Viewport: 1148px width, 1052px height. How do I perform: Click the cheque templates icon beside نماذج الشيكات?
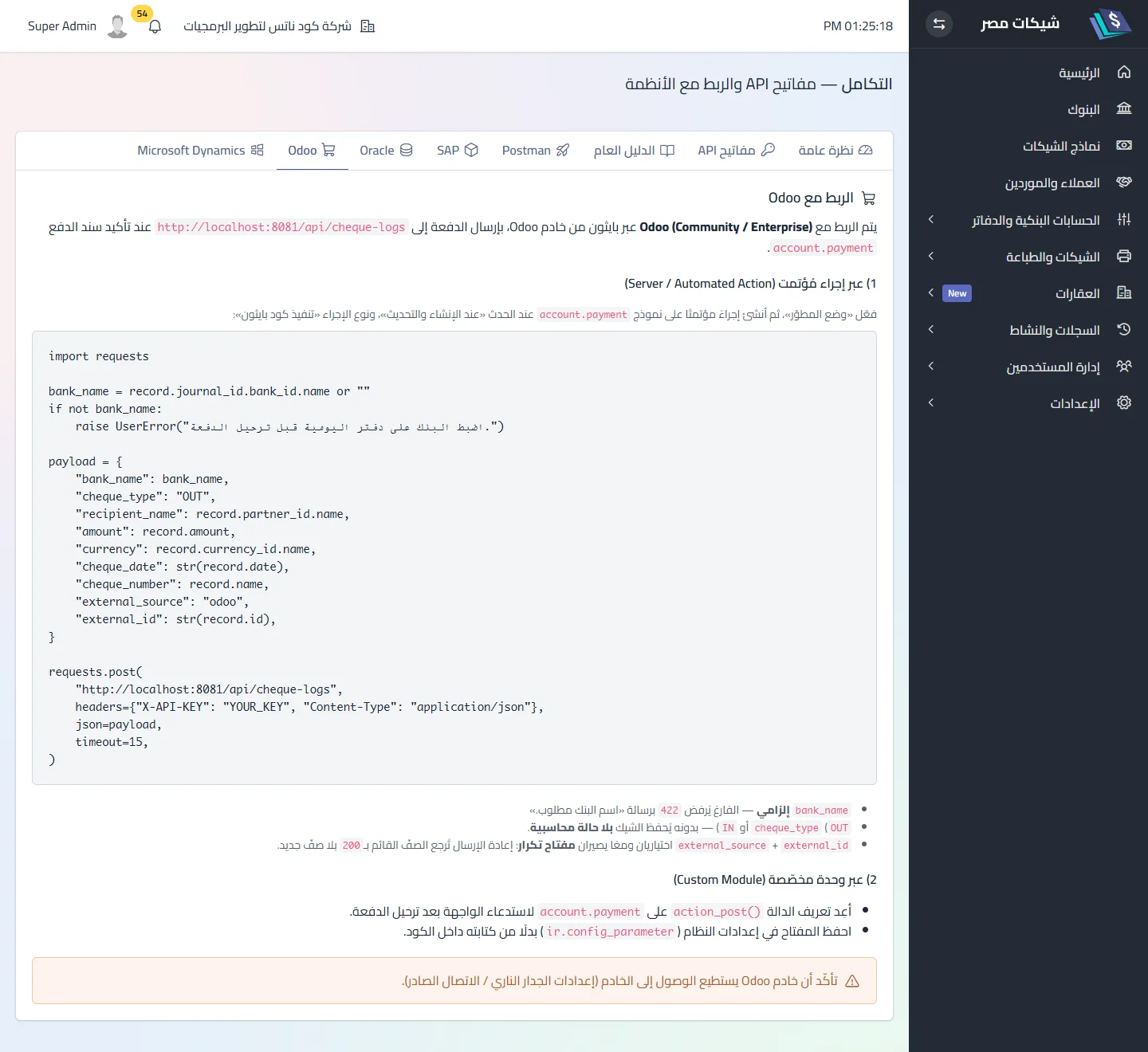point(1124,146)
